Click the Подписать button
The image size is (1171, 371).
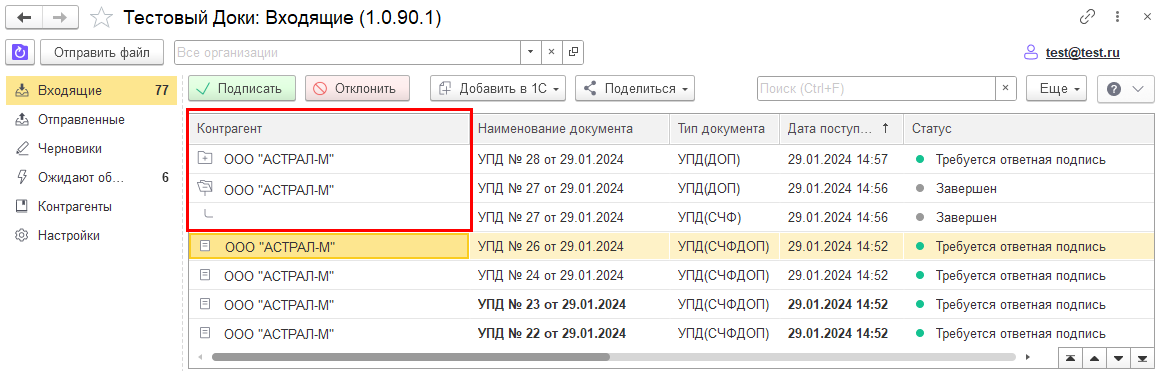click(242, 88)
